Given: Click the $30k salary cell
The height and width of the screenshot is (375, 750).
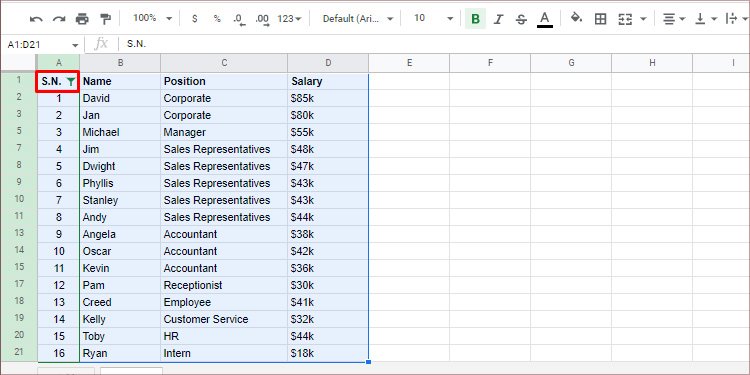Looking at the screenshot, I should pyautogui.click(x=328, y=285).
